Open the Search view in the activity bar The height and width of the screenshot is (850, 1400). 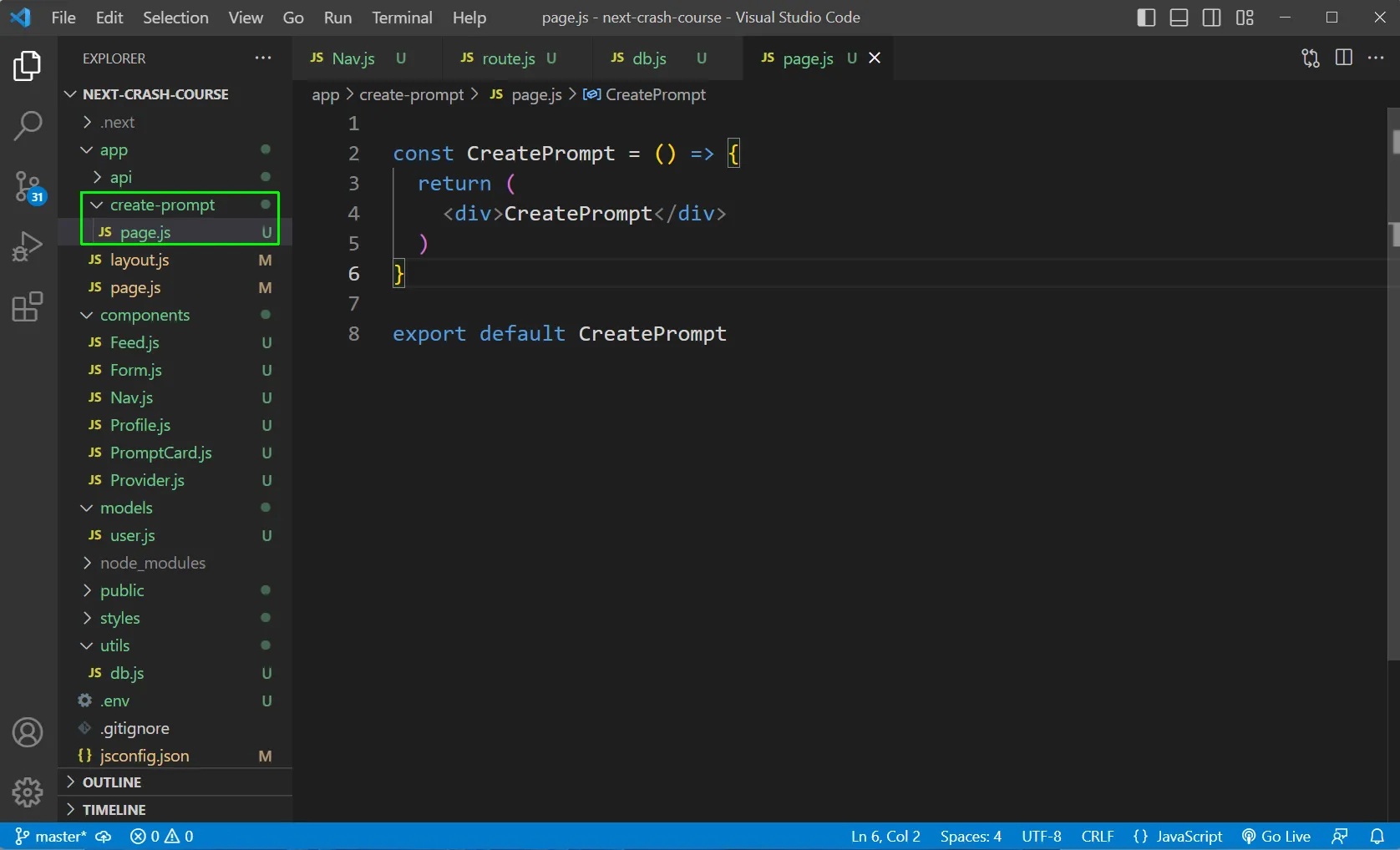point(28,126)
